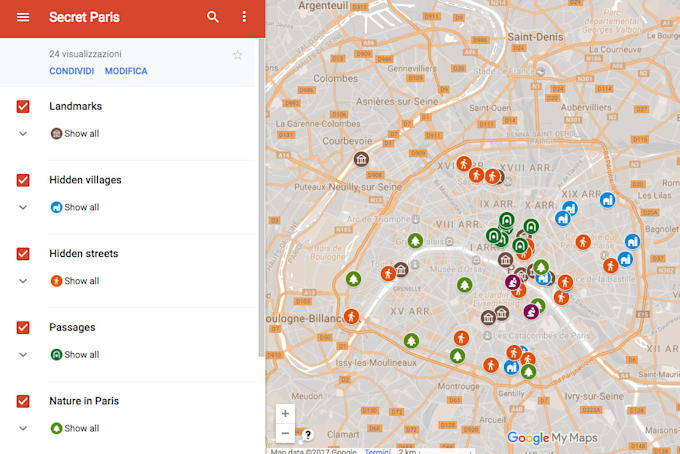
Task: Click the search magnifier icon
Action: (x=213, y=17)
